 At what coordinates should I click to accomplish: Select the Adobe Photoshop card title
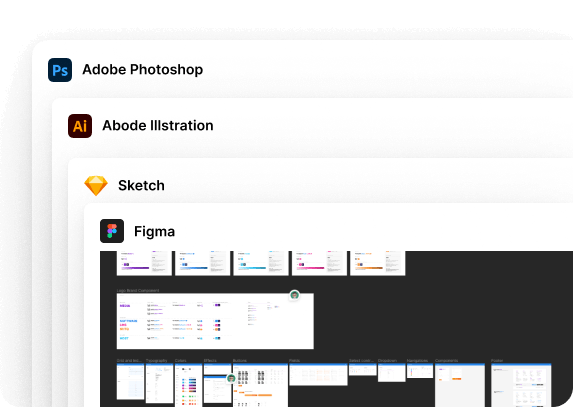click(x=143, y=69)
